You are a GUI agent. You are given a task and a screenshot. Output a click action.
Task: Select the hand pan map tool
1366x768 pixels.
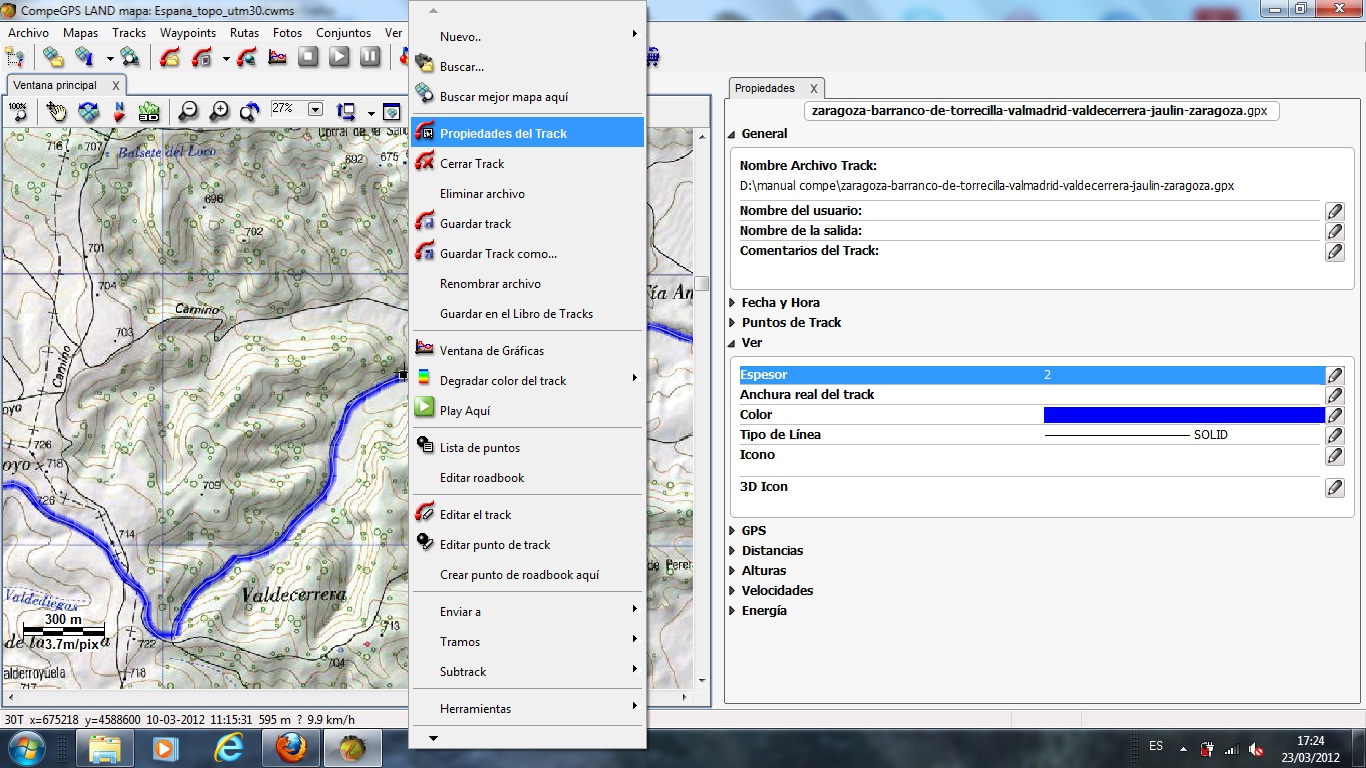pyautogui.click(x=56, y=111)
